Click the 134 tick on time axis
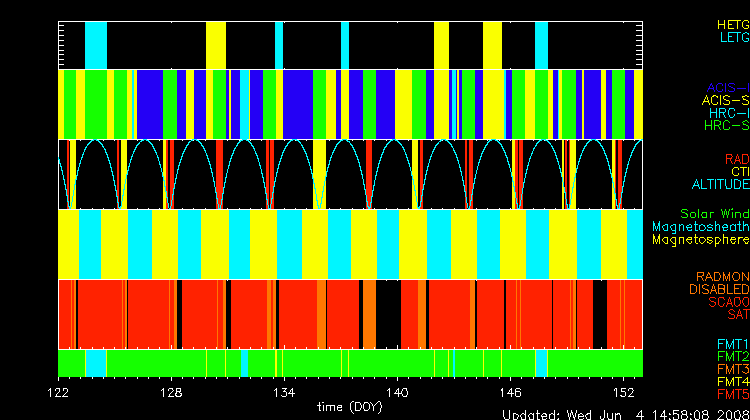The image size is (750, 420). [283, 395]
